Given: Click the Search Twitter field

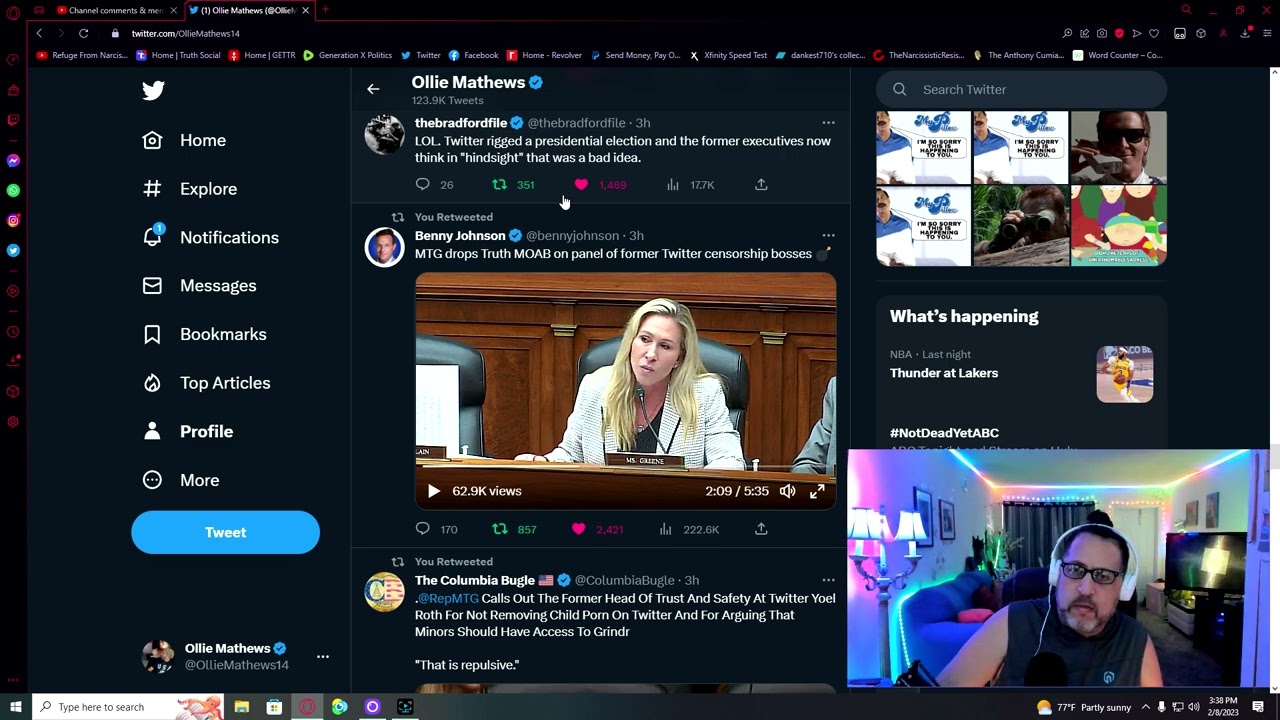Looking at the screenshot, I should point(1021,89).
